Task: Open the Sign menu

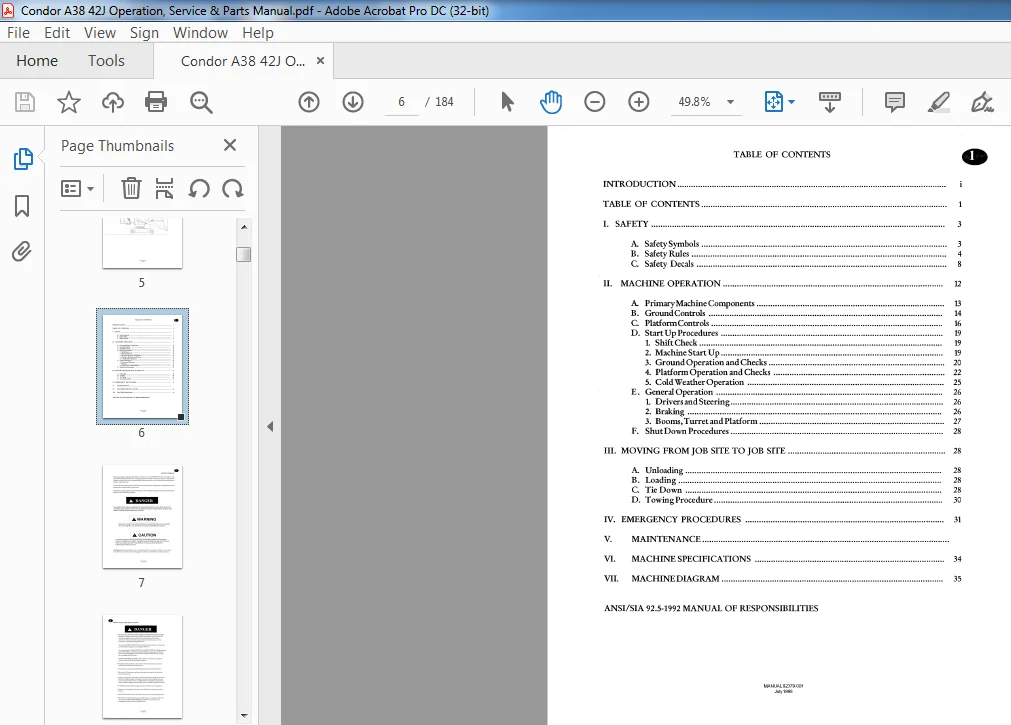Action: click(144, 33)
